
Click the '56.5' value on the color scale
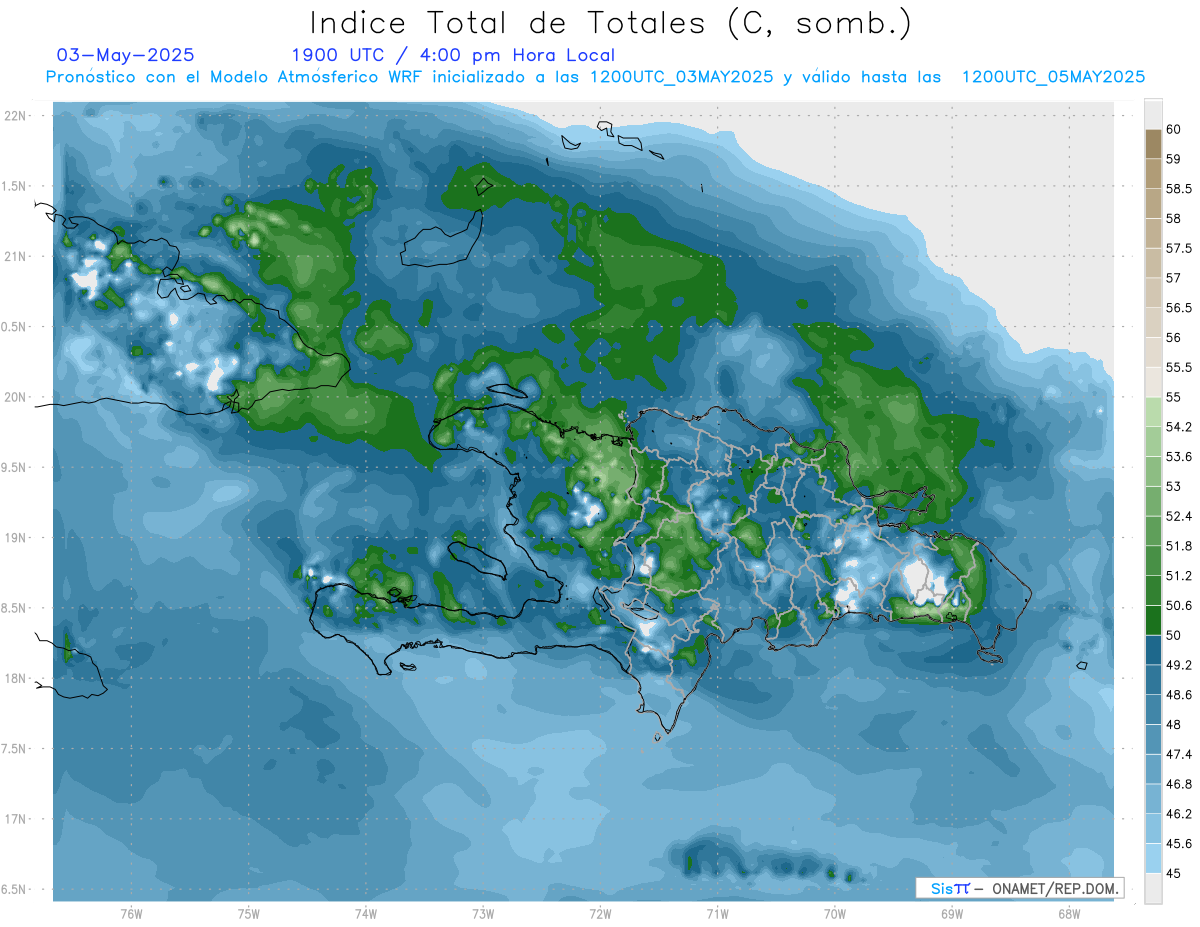[1179, 308]
